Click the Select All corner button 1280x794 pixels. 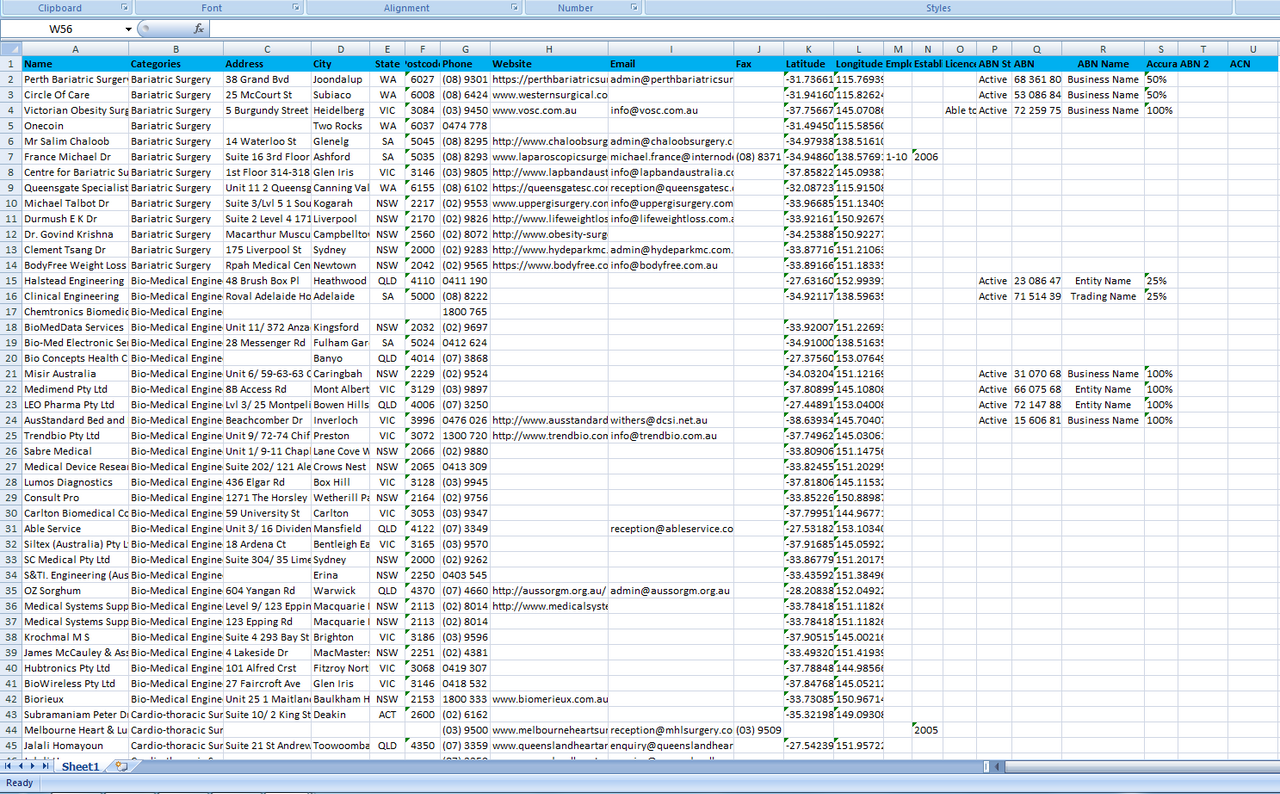[11, 49]
